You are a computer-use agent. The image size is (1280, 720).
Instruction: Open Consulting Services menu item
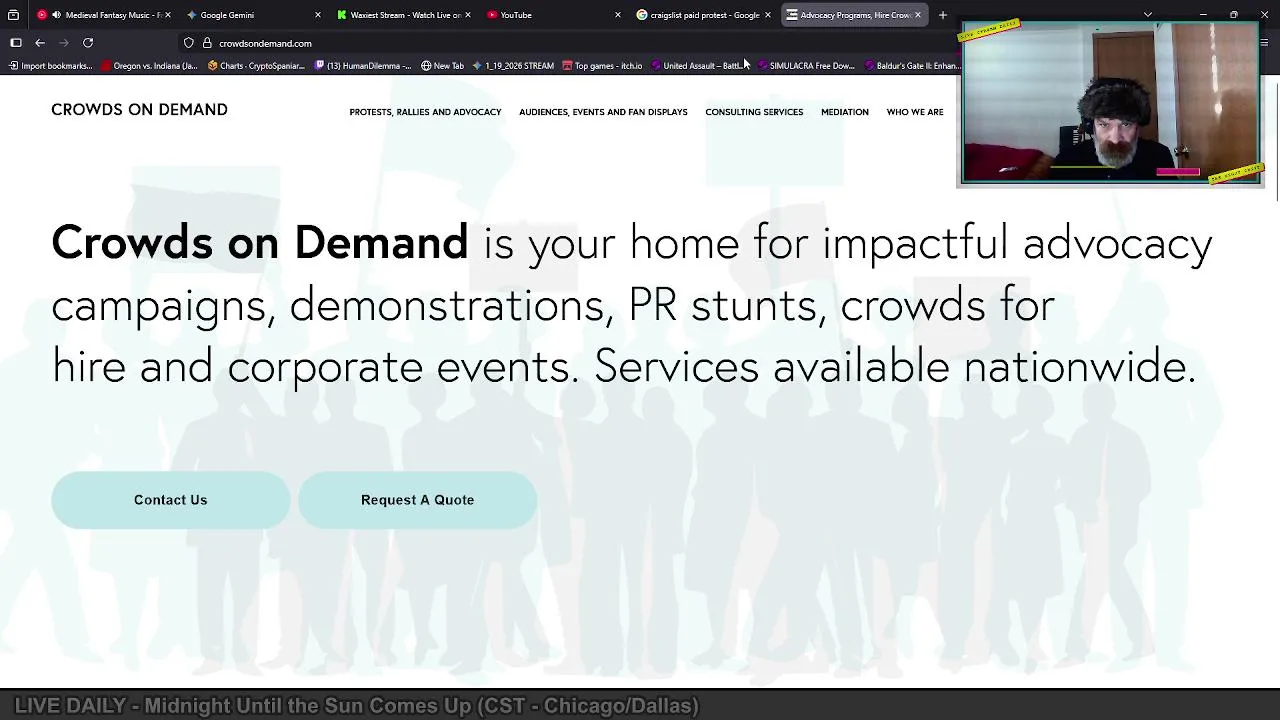pos(754,112)
